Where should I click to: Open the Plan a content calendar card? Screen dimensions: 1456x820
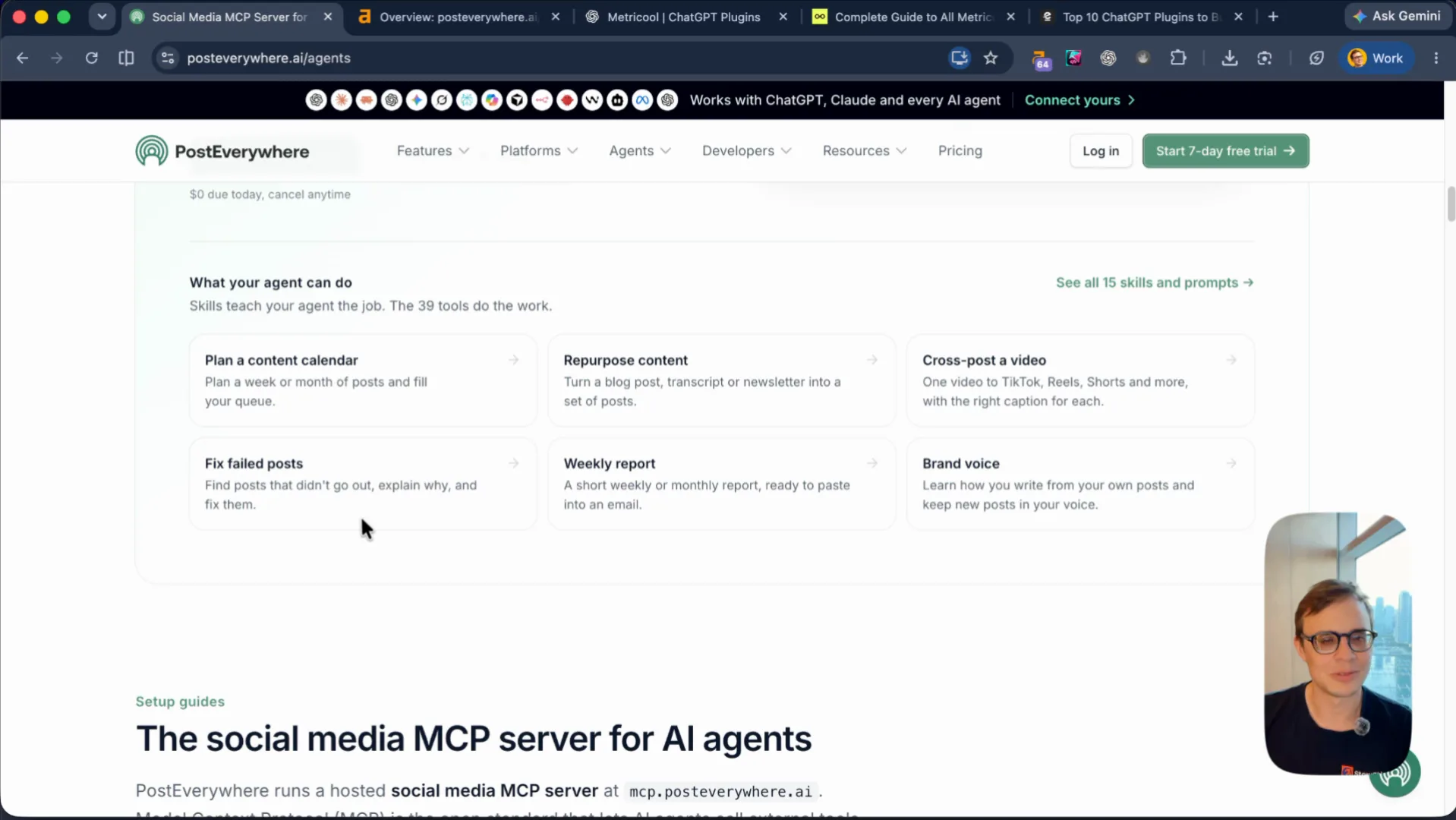click(363, 380)
